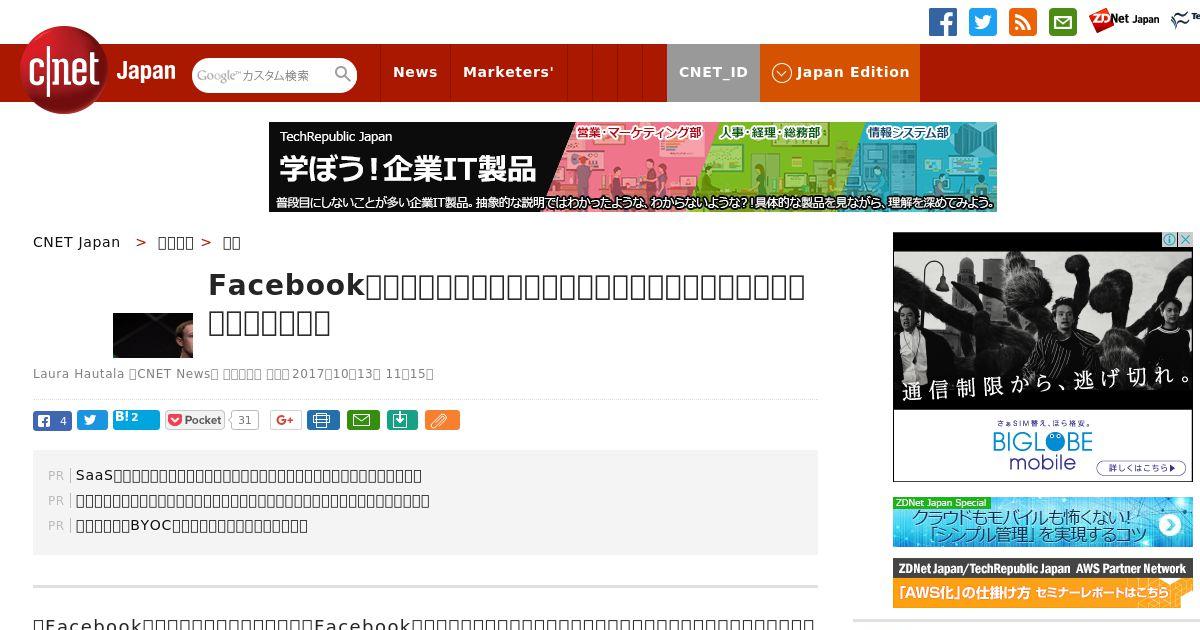Share the article on Google+
The width and height of the screenshot is (1200, 630).
click(285, 420)
